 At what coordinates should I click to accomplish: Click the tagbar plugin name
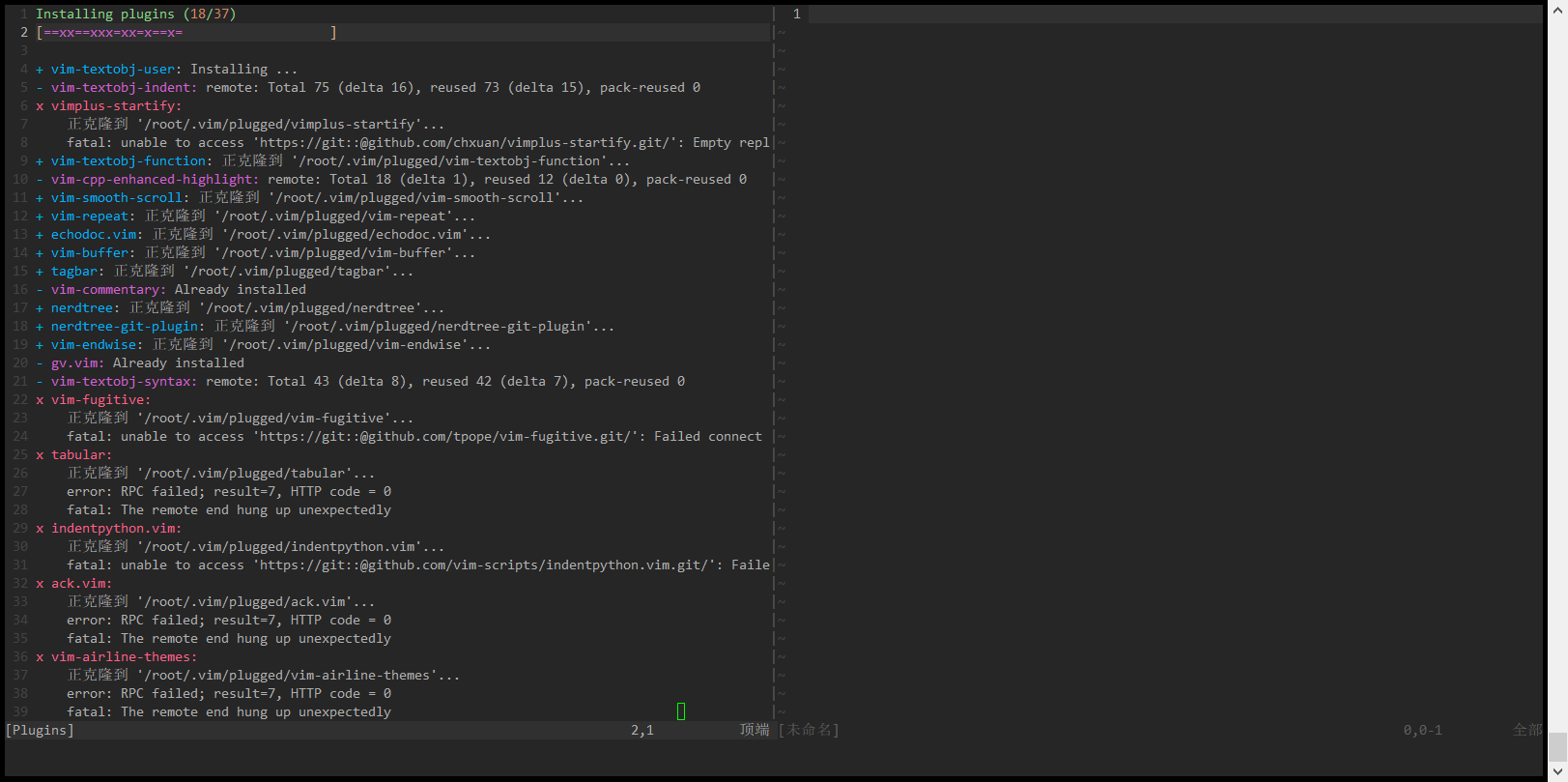74,271
